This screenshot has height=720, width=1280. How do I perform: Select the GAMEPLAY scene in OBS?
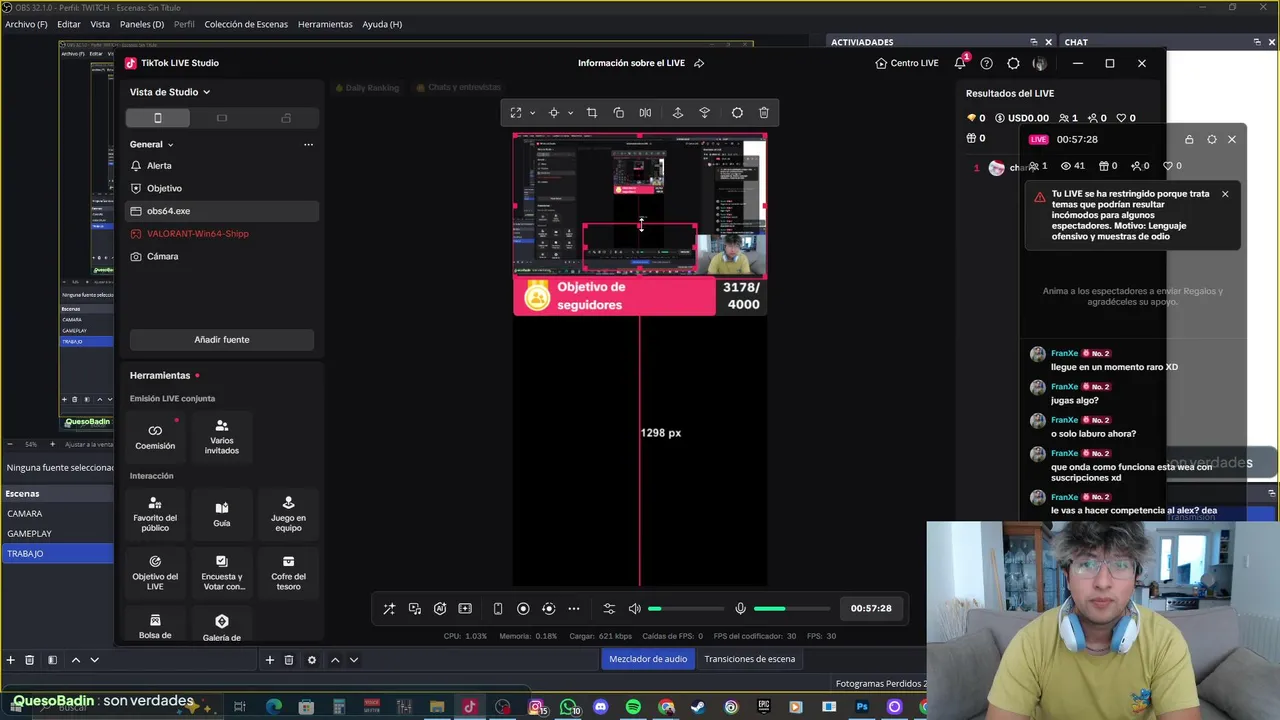click(x=57, y=534)
